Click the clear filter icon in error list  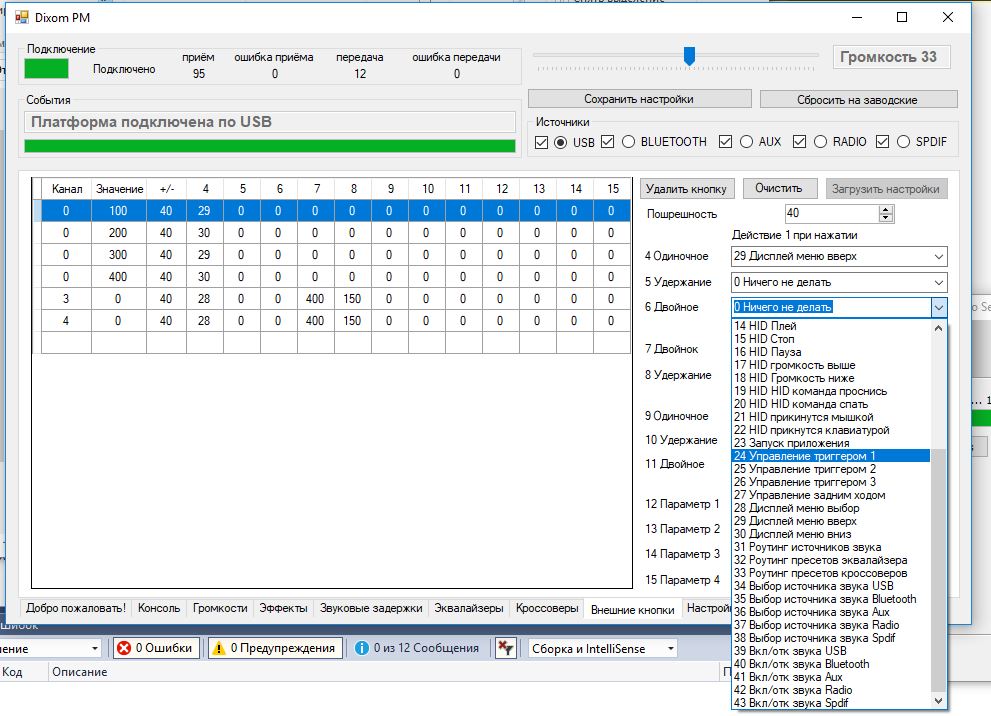507,648
